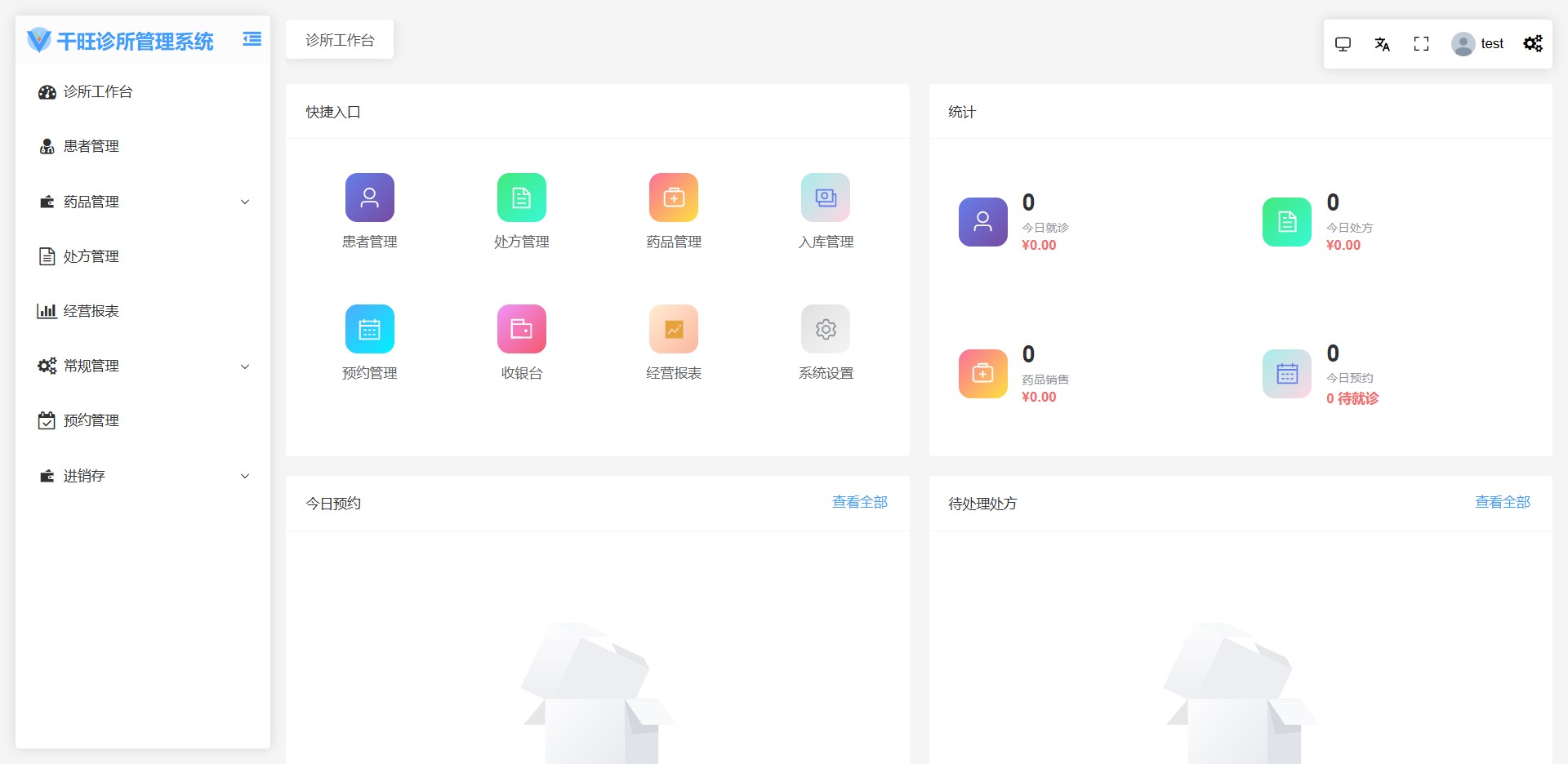This screenshot has height=764, width=1568.
Task: Open the 入库管理 shortcut icon
Action: coord(825,198)
